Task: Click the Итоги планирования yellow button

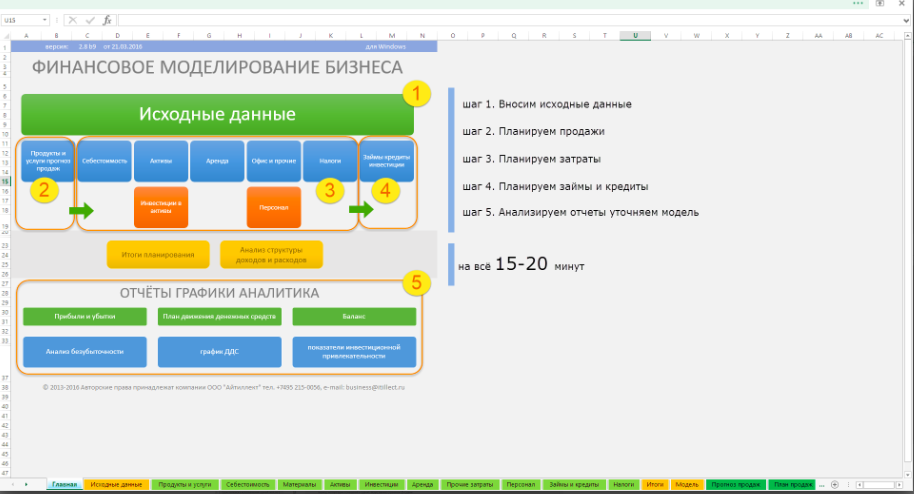Action: 158,255
